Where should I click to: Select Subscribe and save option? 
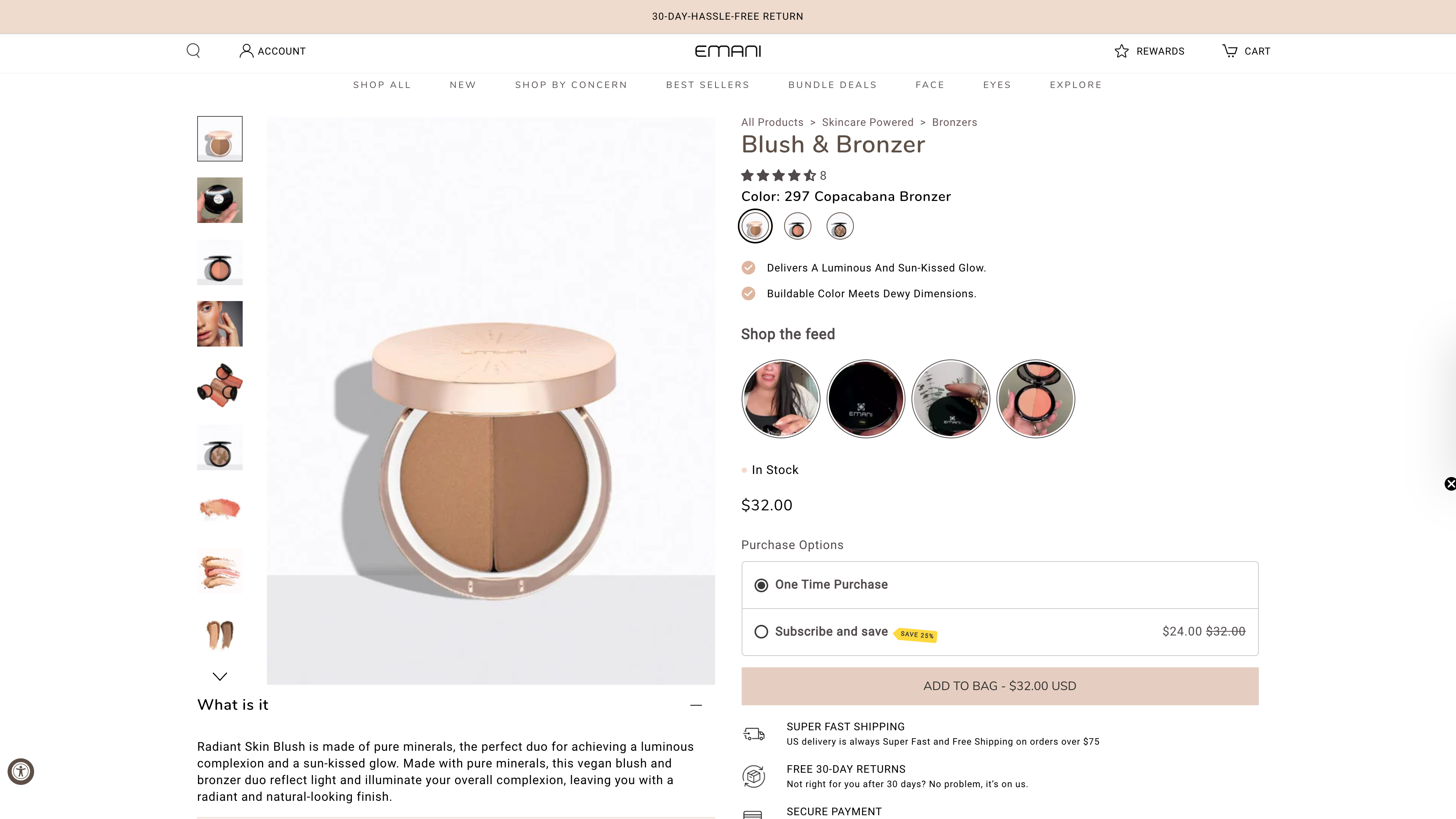761,631
